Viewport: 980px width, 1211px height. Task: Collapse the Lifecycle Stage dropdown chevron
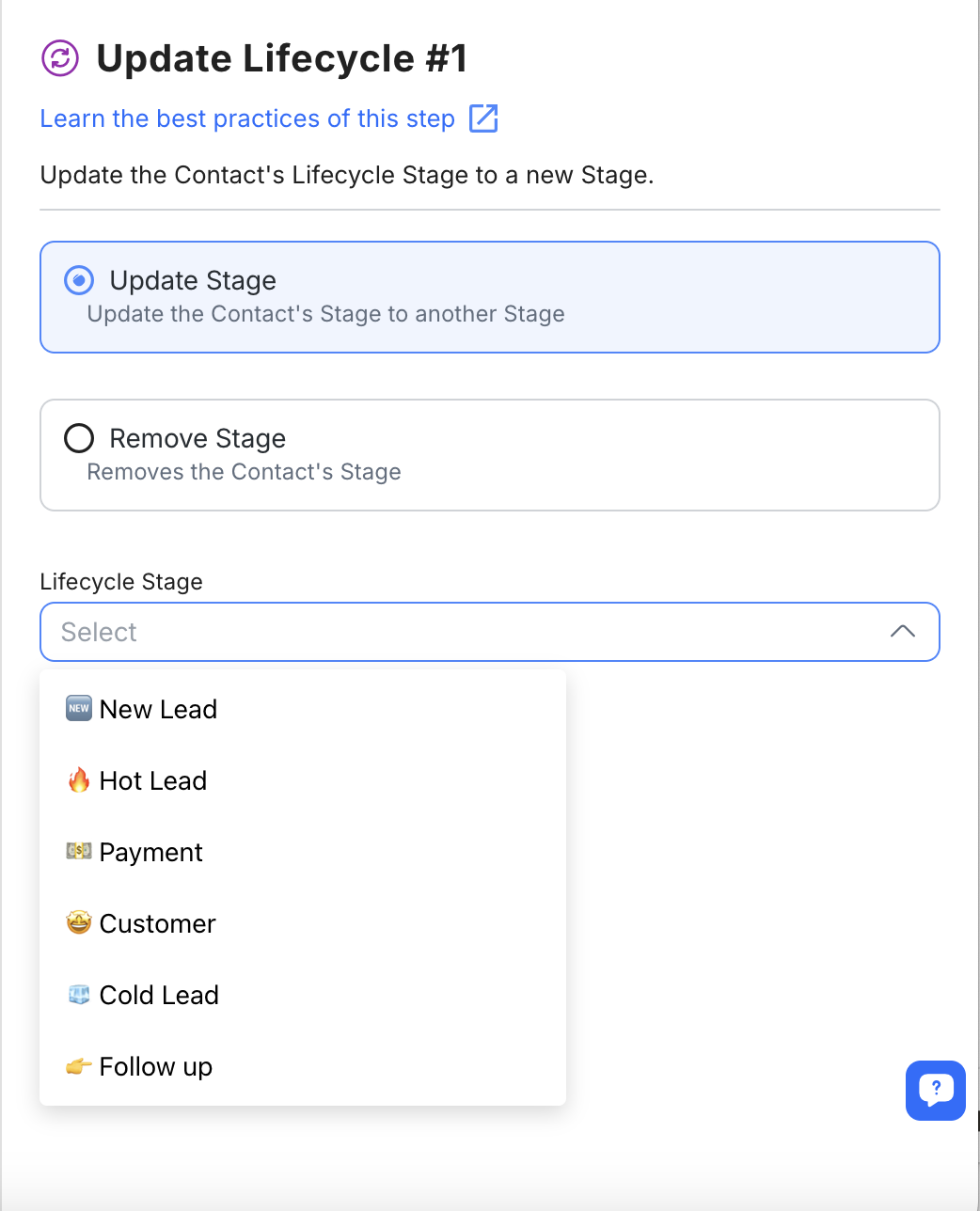pos(902,632)
